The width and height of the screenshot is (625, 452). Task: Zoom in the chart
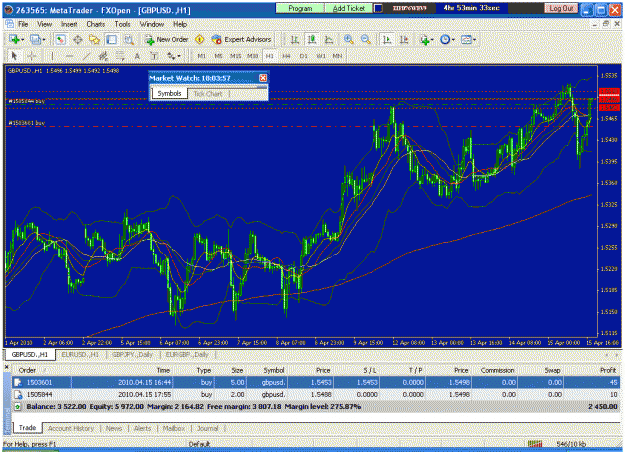pos(349,39)
